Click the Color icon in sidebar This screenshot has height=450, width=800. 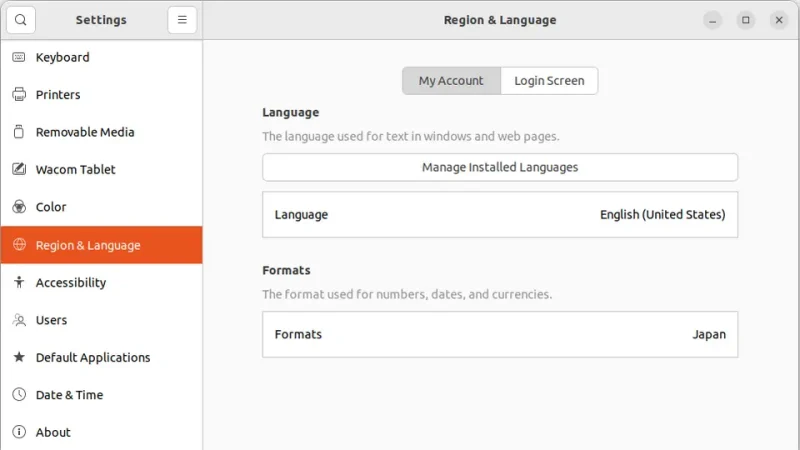coord(19,207)
